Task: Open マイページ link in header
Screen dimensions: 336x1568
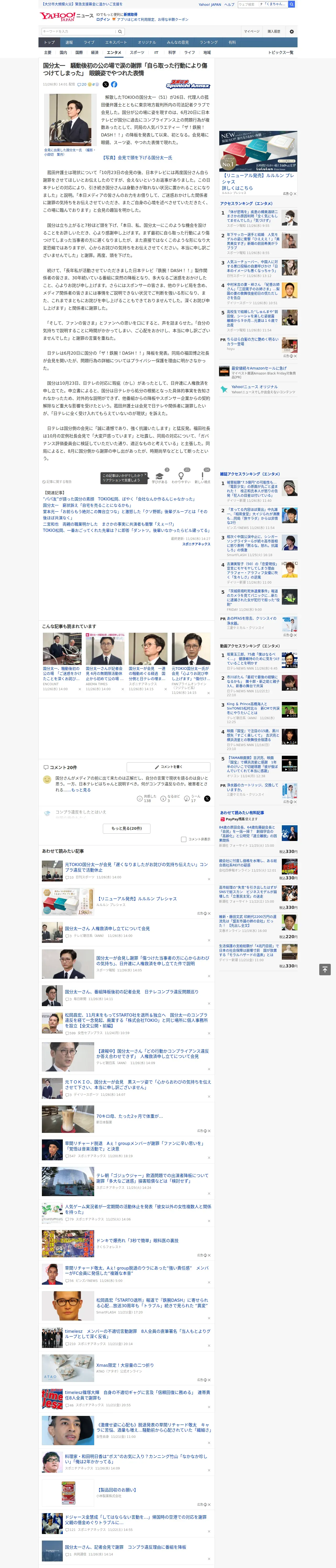Action: [x=252, y=31]
